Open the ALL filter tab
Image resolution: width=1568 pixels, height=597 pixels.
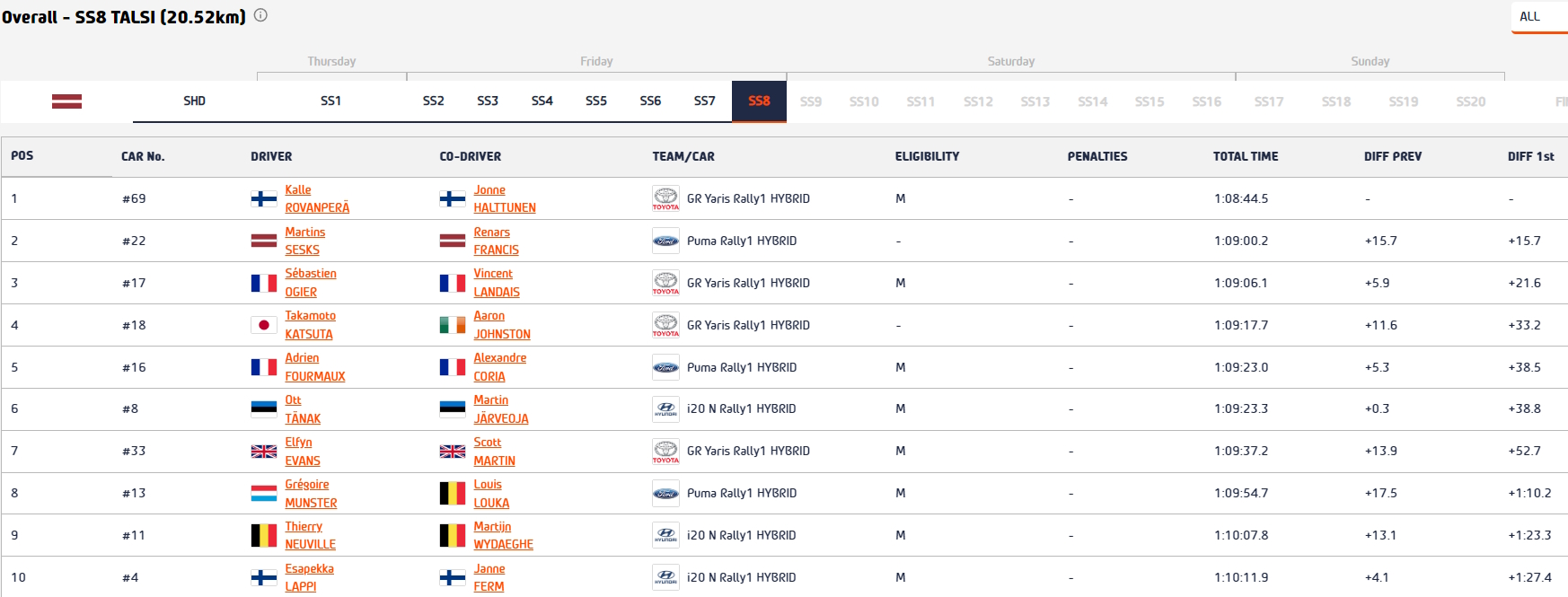1529,16
